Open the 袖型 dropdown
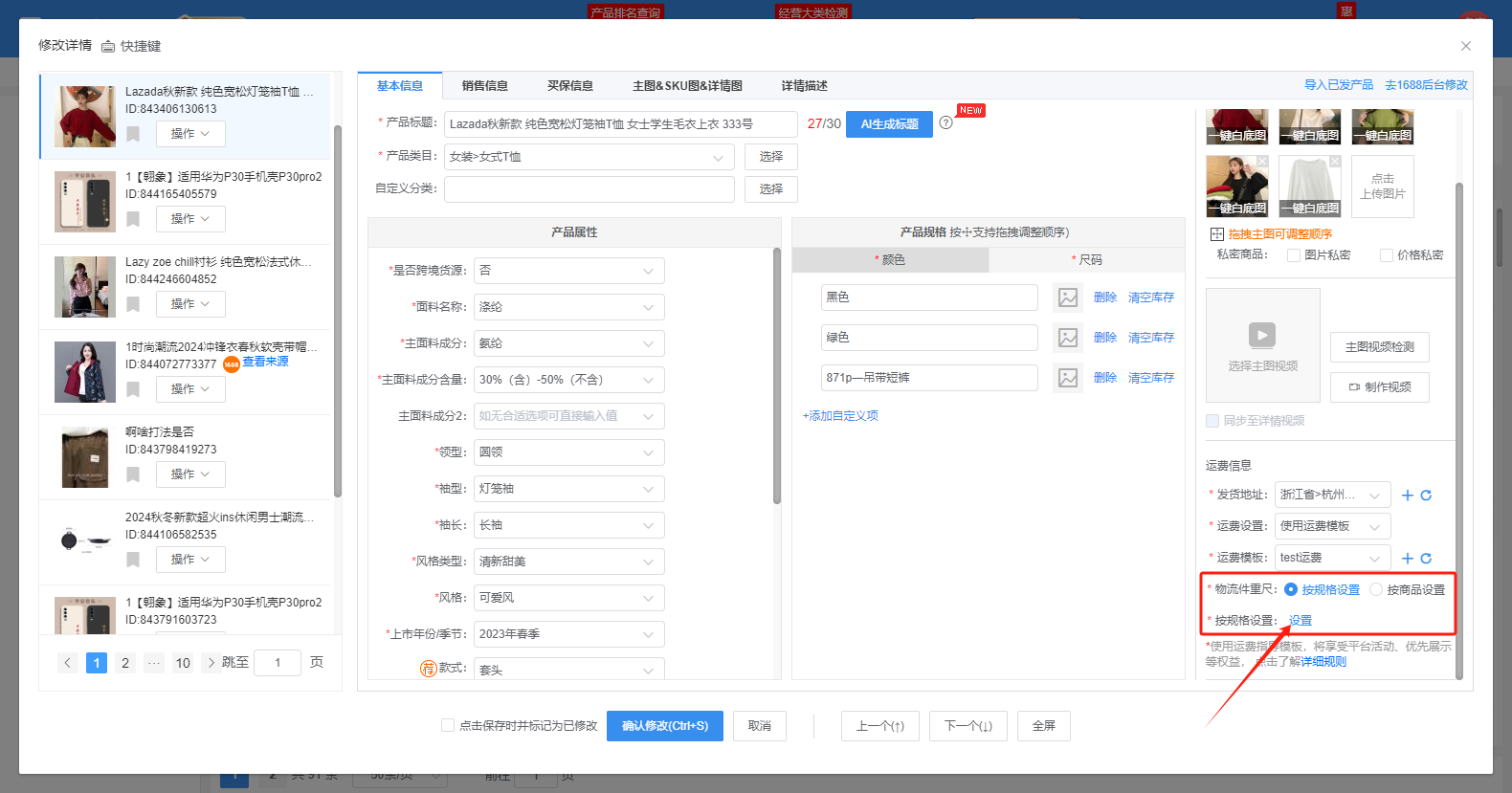Viewport: 1512px width, 793px height. tap(569, 489)
